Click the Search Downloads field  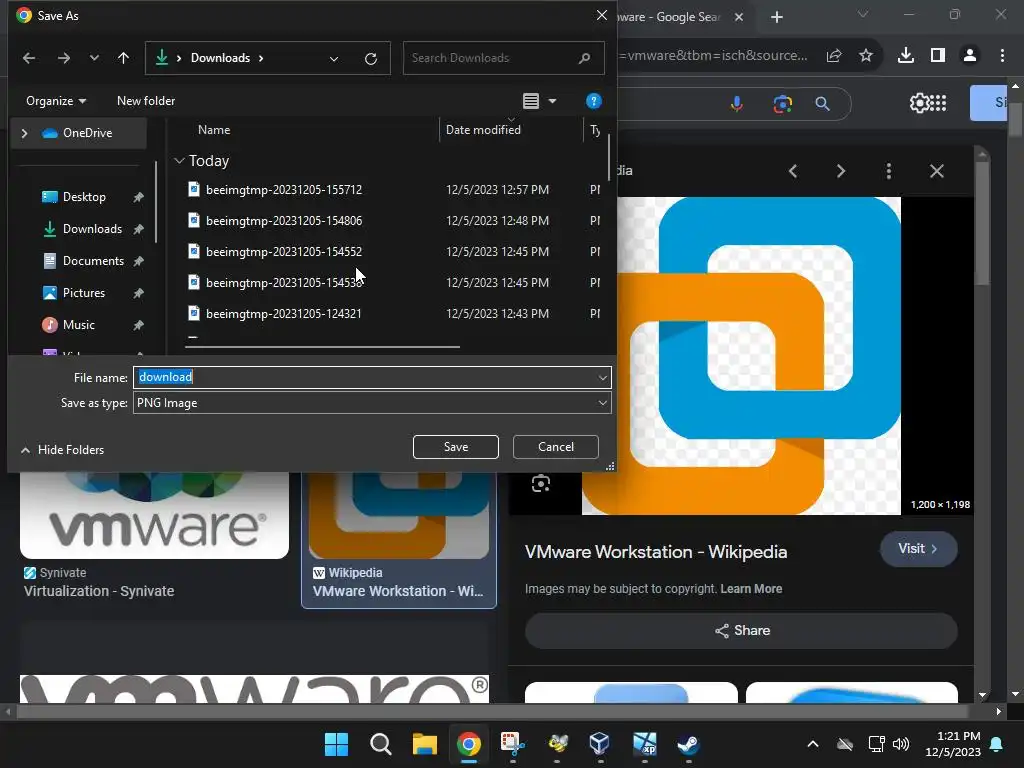[504, 58]
